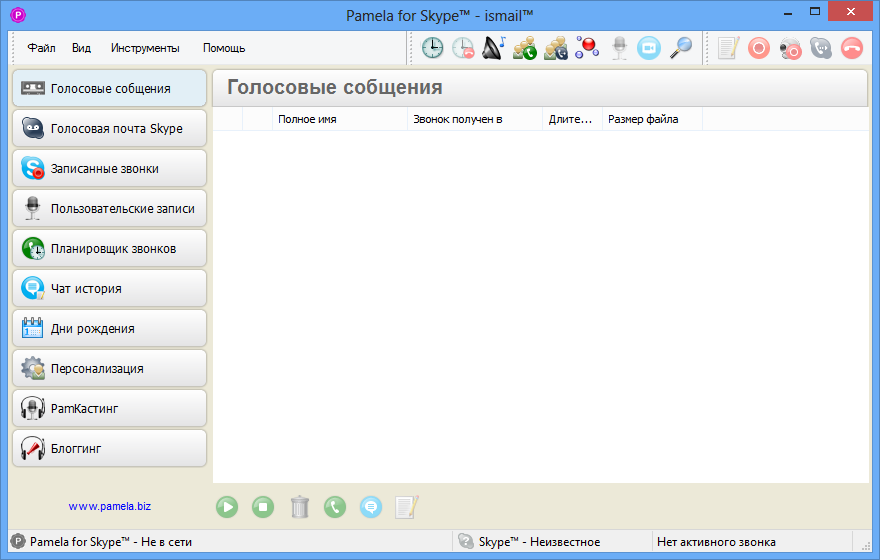Viewport: 880px width, 560px height.
Task: Click the red ball with blue dots icon
Action: pos(587,48)
